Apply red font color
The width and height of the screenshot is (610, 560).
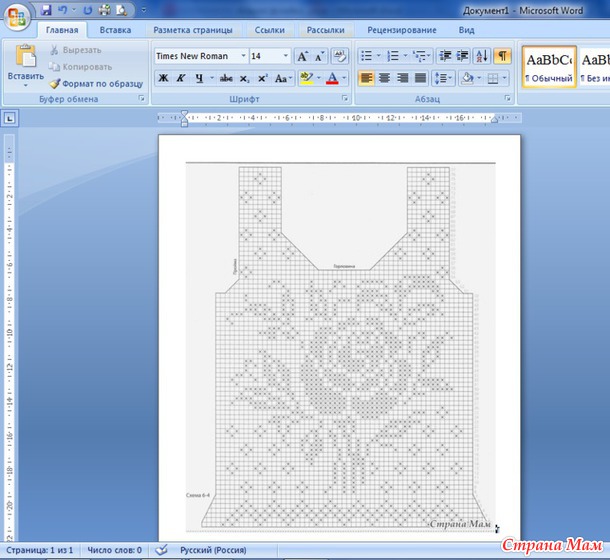(x=332, y=78)
